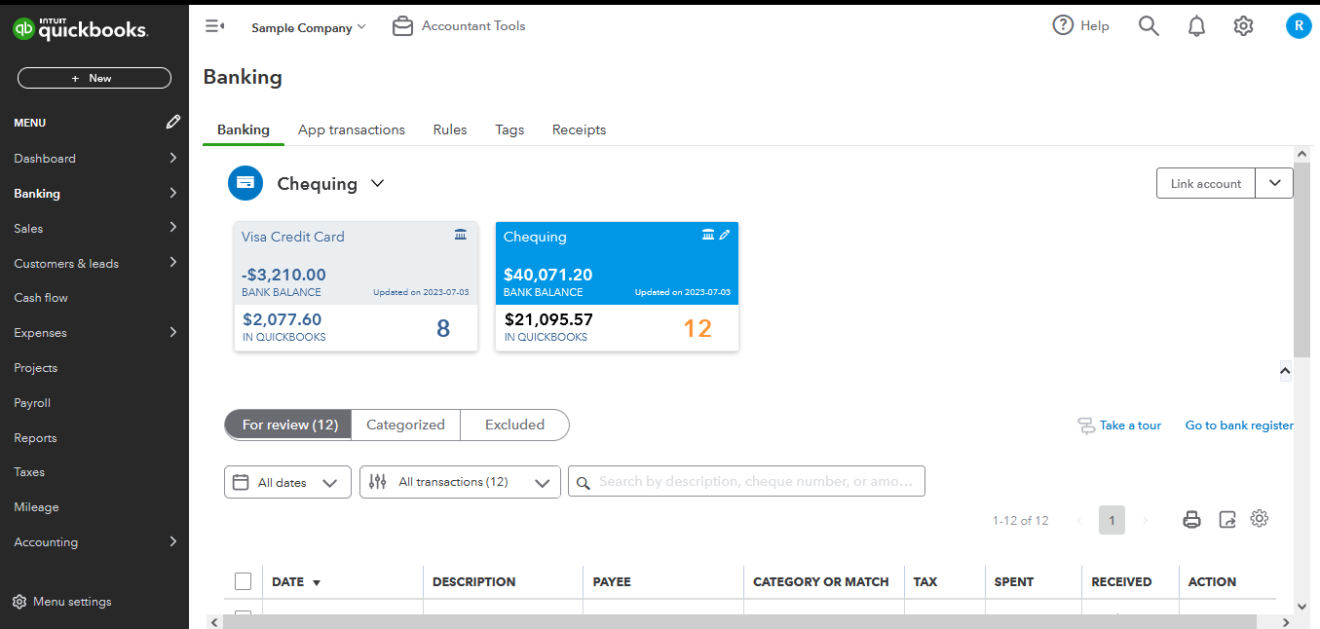This screenshot has width=1320, height=629.
Task: Click the print icon above the transaction list
Action: [x=1191, y=519]
